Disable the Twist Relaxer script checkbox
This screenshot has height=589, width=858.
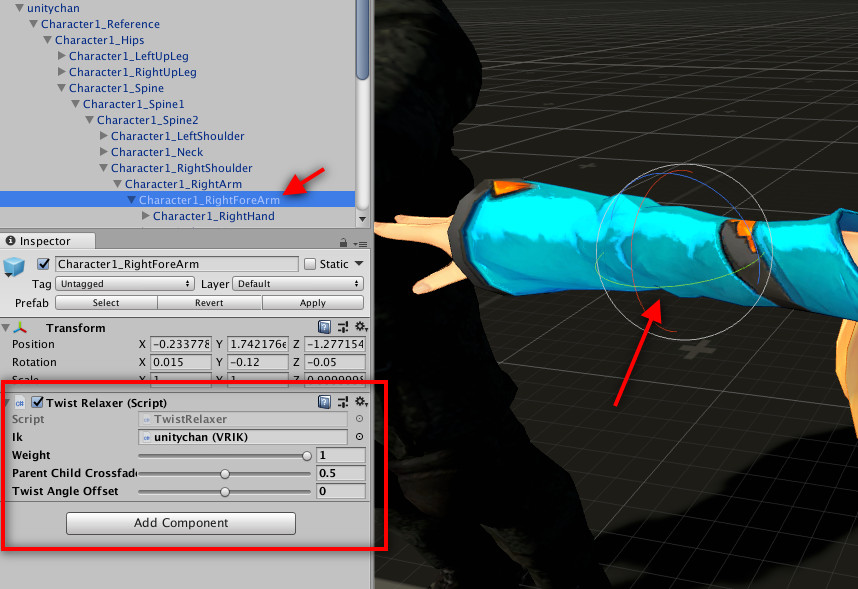point(37,402)
